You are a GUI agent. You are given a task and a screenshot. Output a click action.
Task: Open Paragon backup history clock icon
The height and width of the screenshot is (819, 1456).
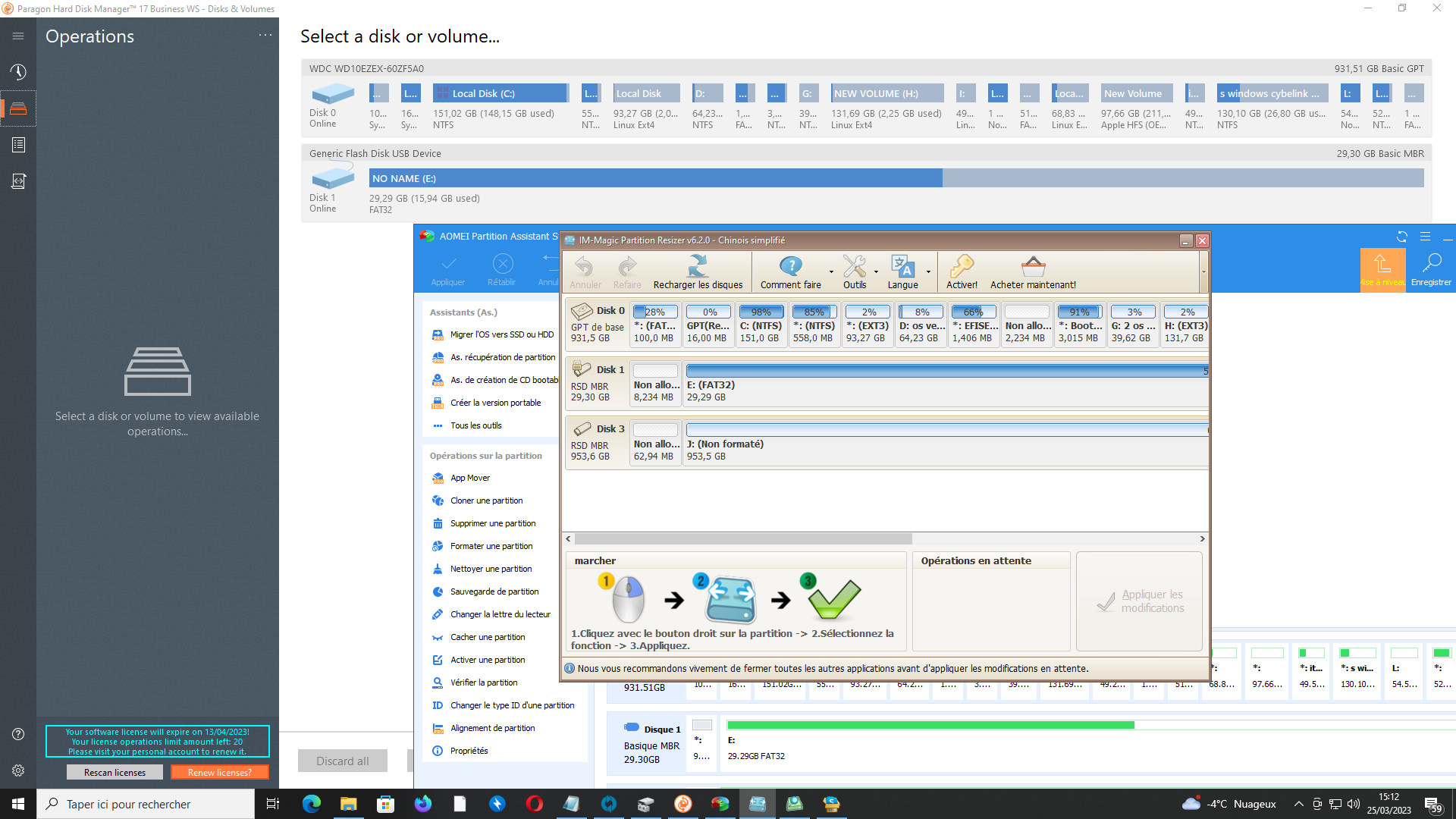pos(18,72)
